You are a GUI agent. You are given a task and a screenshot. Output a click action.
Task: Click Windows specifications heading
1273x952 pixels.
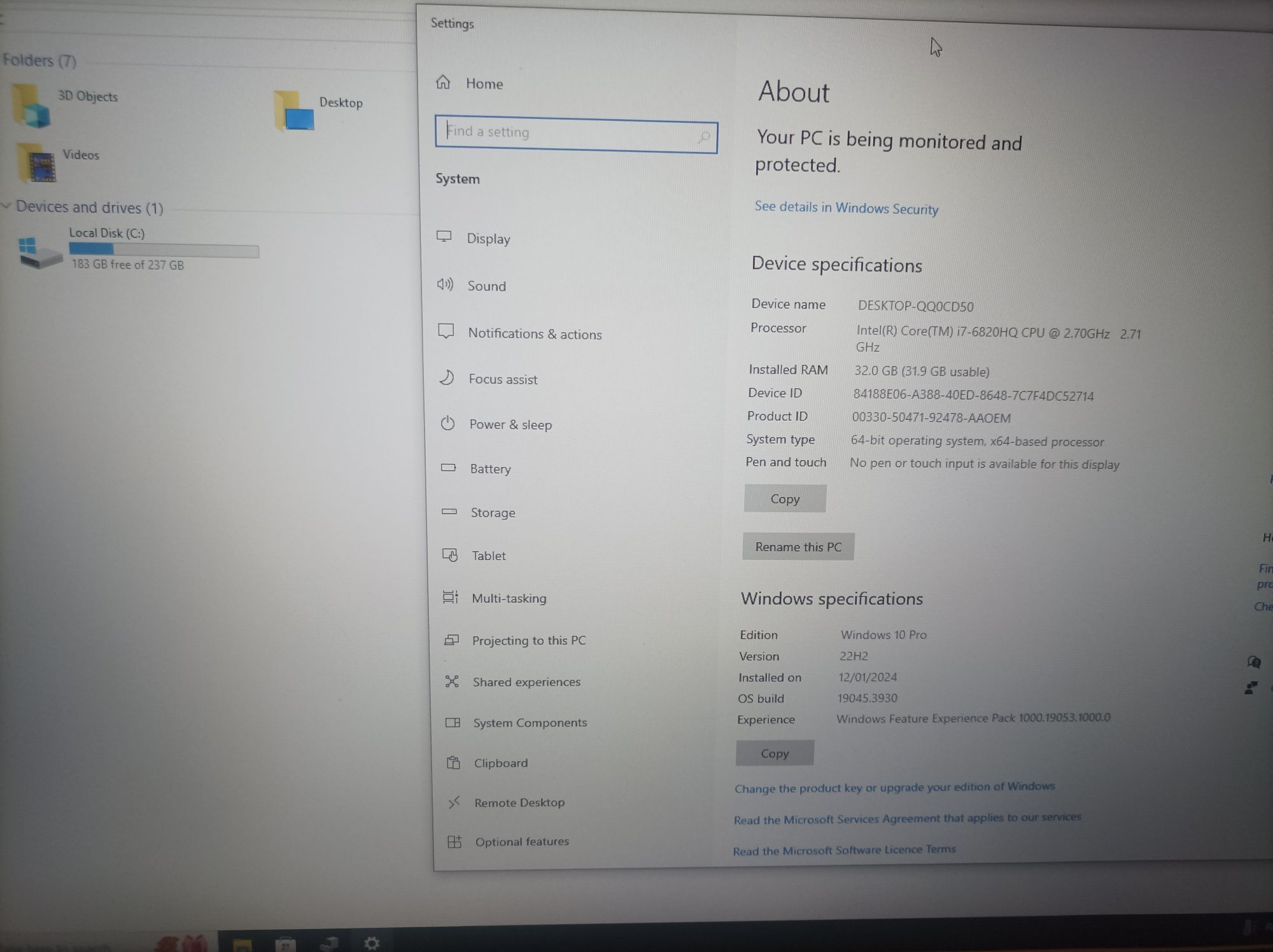(831, 599)
